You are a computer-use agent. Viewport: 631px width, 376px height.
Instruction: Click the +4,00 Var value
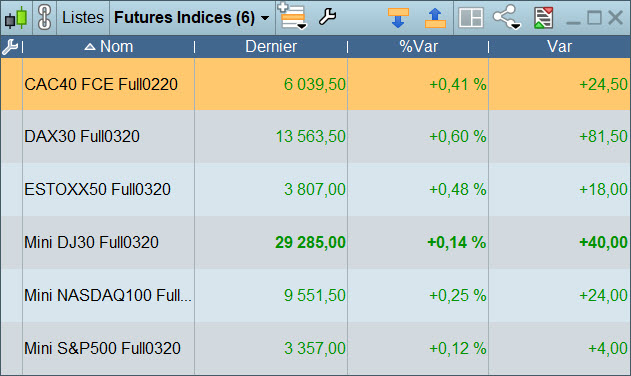608,349
